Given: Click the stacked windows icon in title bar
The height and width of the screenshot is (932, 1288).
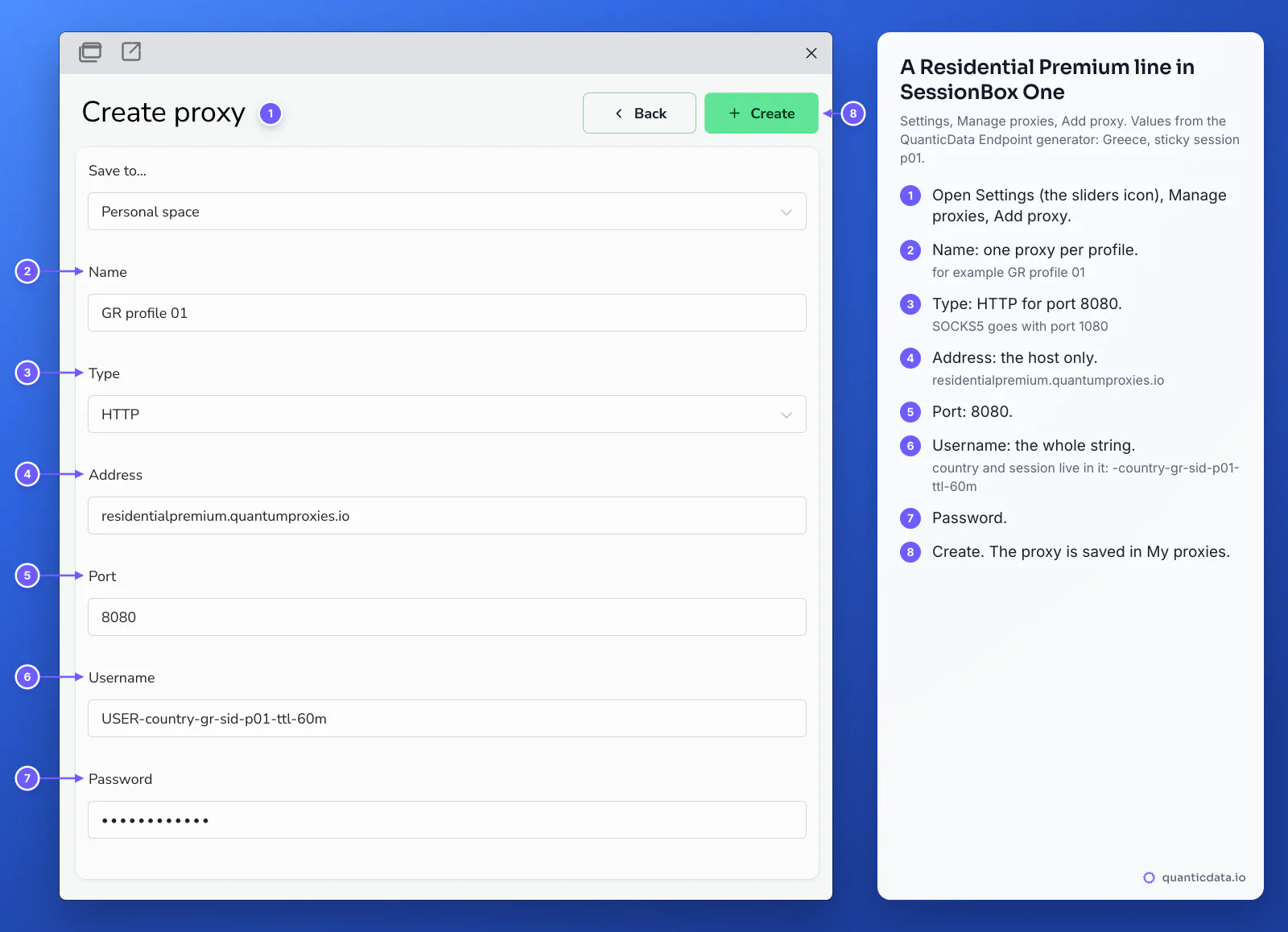Looking at the screenshot, I should pos(90,52).
